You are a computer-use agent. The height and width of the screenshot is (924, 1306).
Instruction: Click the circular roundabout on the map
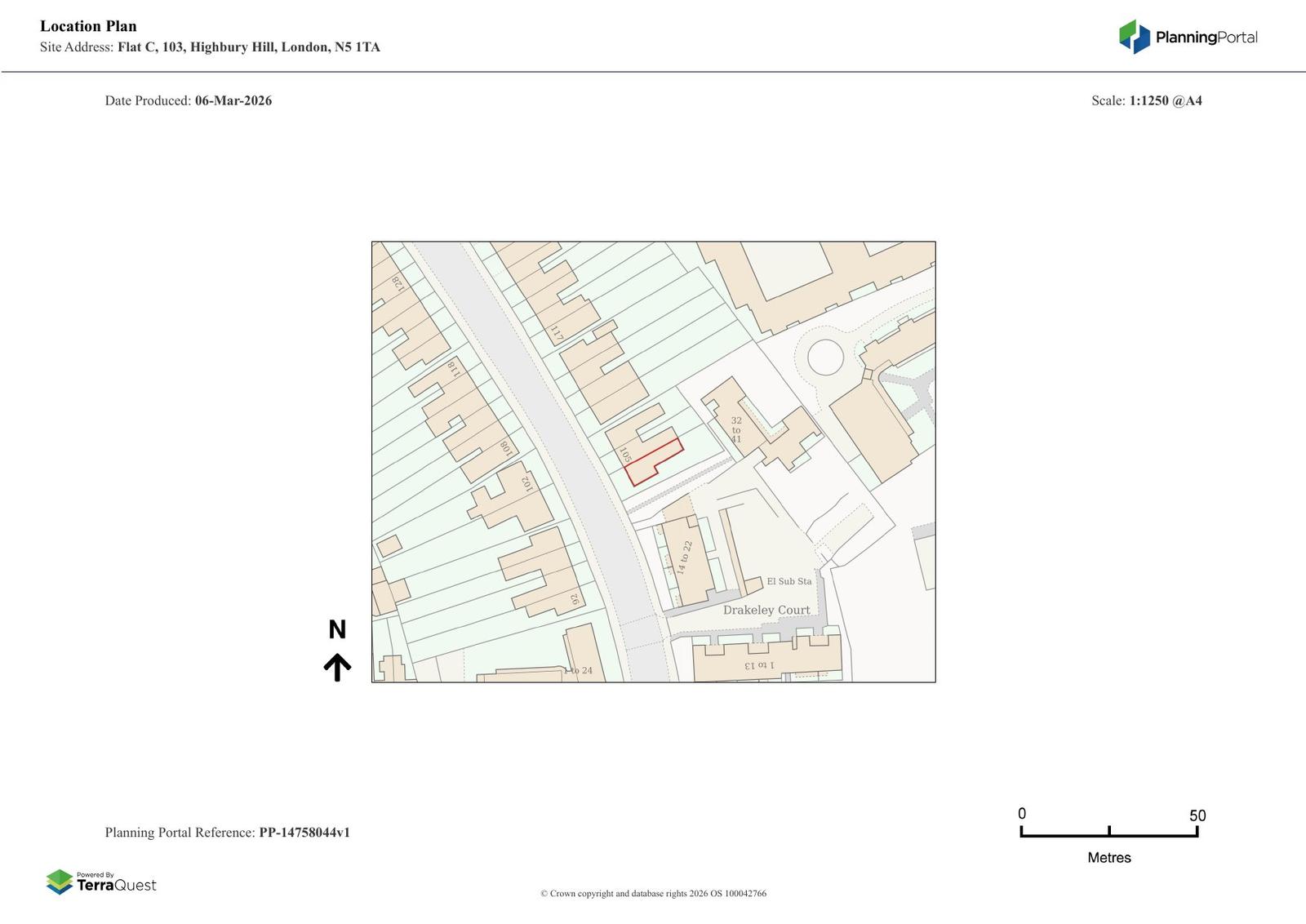824,358
